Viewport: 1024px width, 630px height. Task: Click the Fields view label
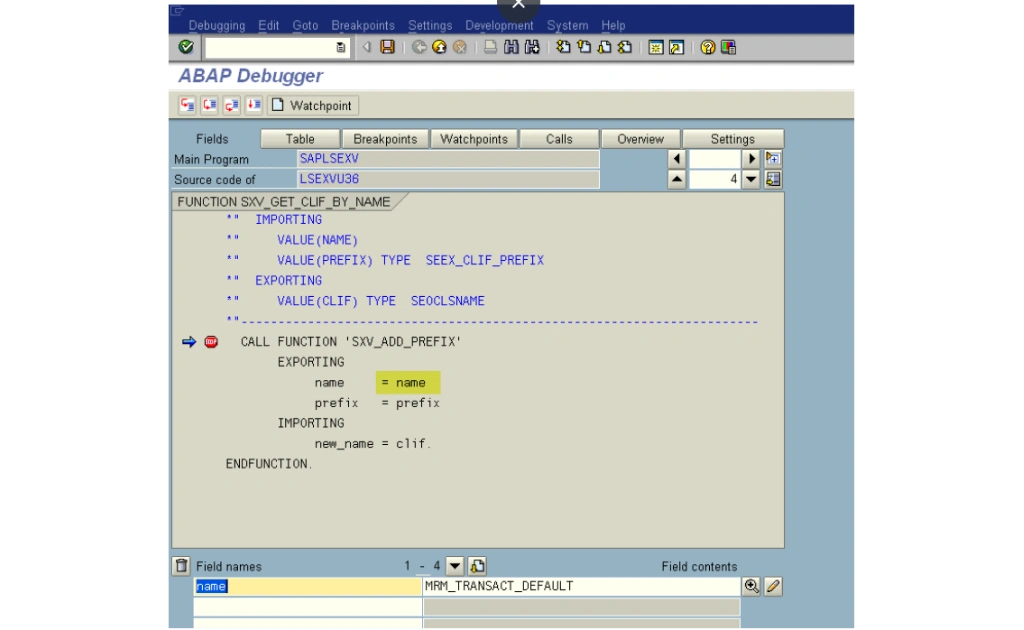pyautogui.click(x=212, y=139)
